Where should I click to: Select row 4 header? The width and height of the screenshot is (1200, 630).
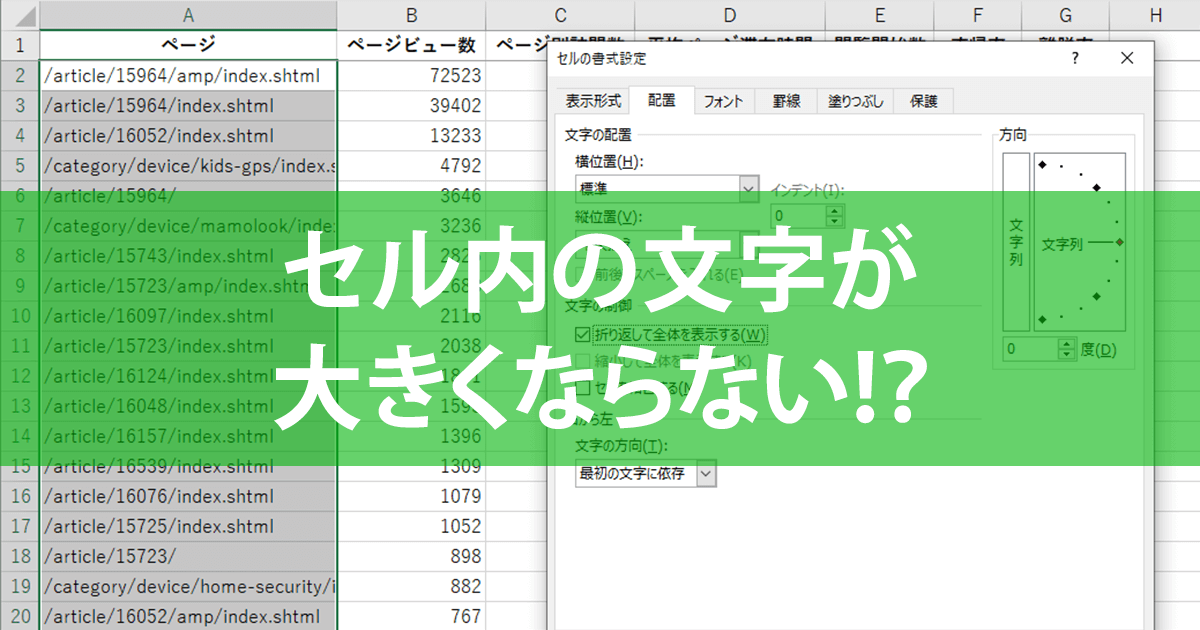coord(20,135)
